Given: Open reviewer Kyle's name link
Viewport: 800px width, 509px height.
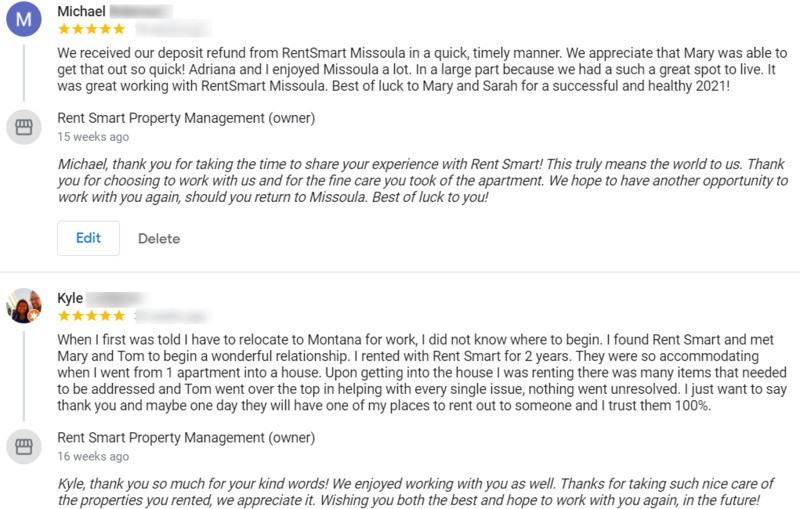Looking at the screenshot, I should pos(70,298).
